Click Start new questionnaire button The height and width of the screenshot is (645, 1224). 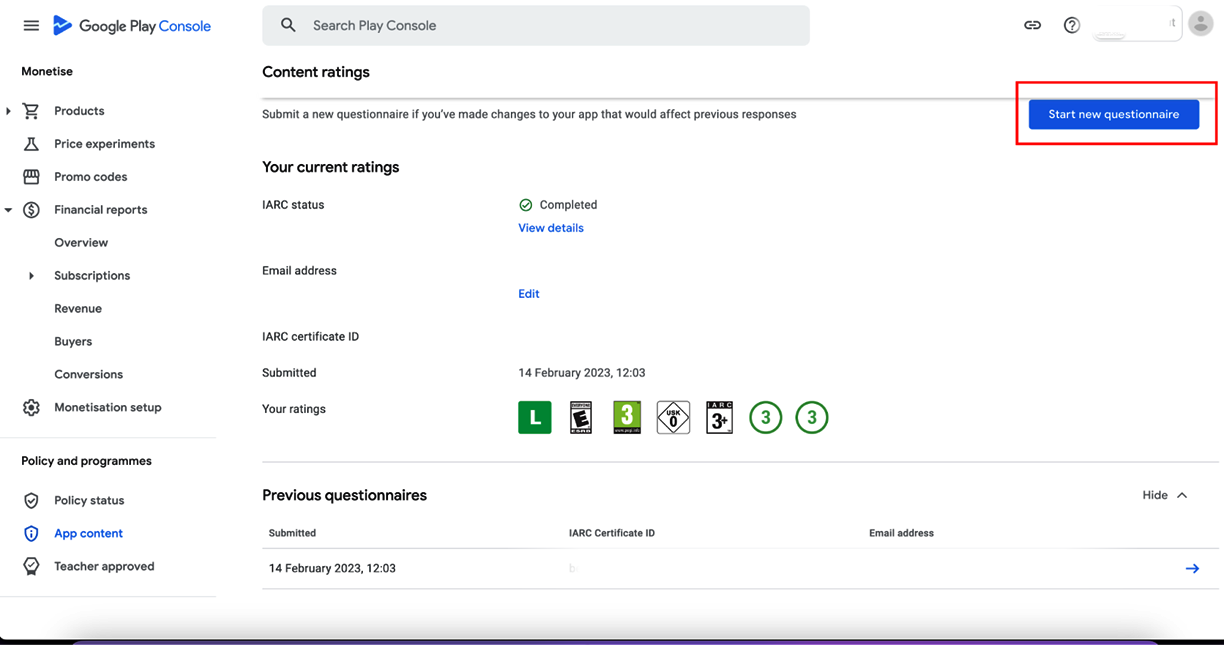[x=1113, y=114]
